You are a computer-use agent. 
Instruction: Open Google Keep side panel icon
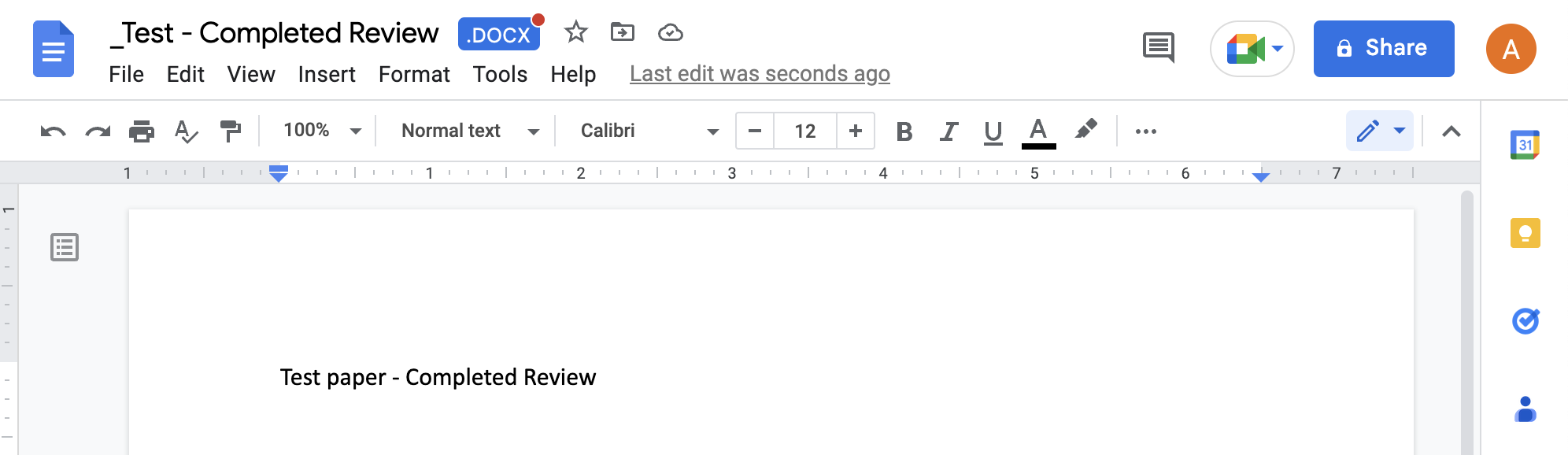tap(1525, 233)
